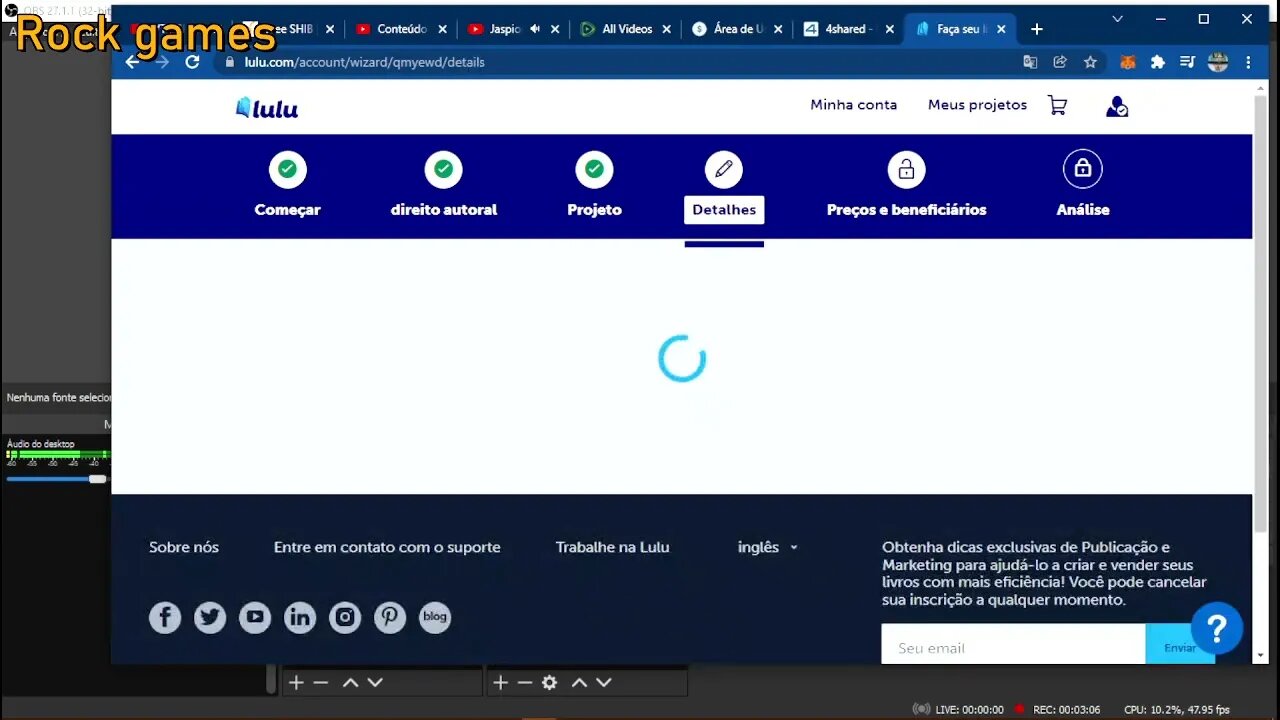
Task: Open Trabalhe na Lulu link
Action: click(x=612, y=547)
